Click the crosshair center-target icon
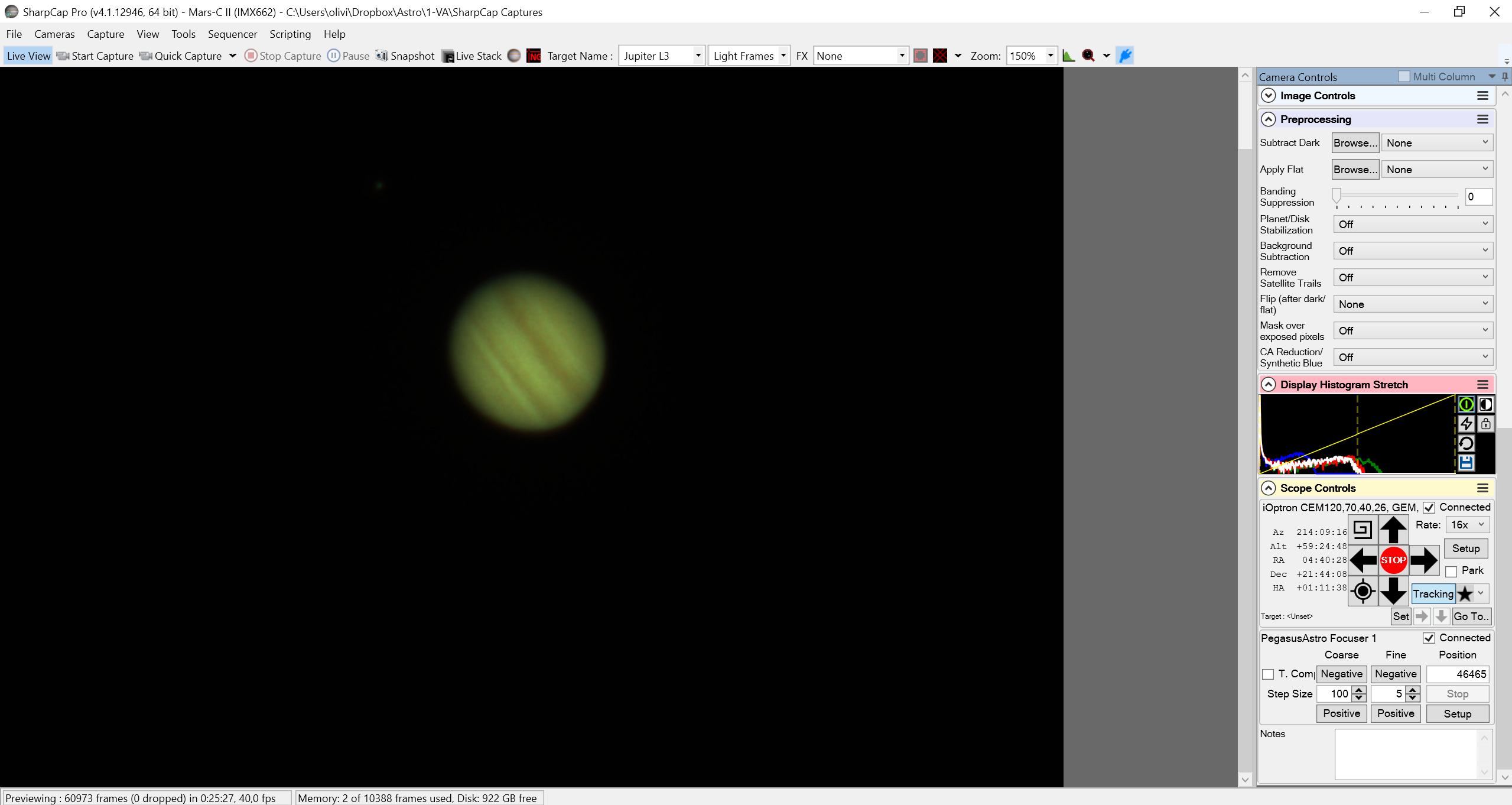The image size is (1512, 805). (x=1362, y=590)
